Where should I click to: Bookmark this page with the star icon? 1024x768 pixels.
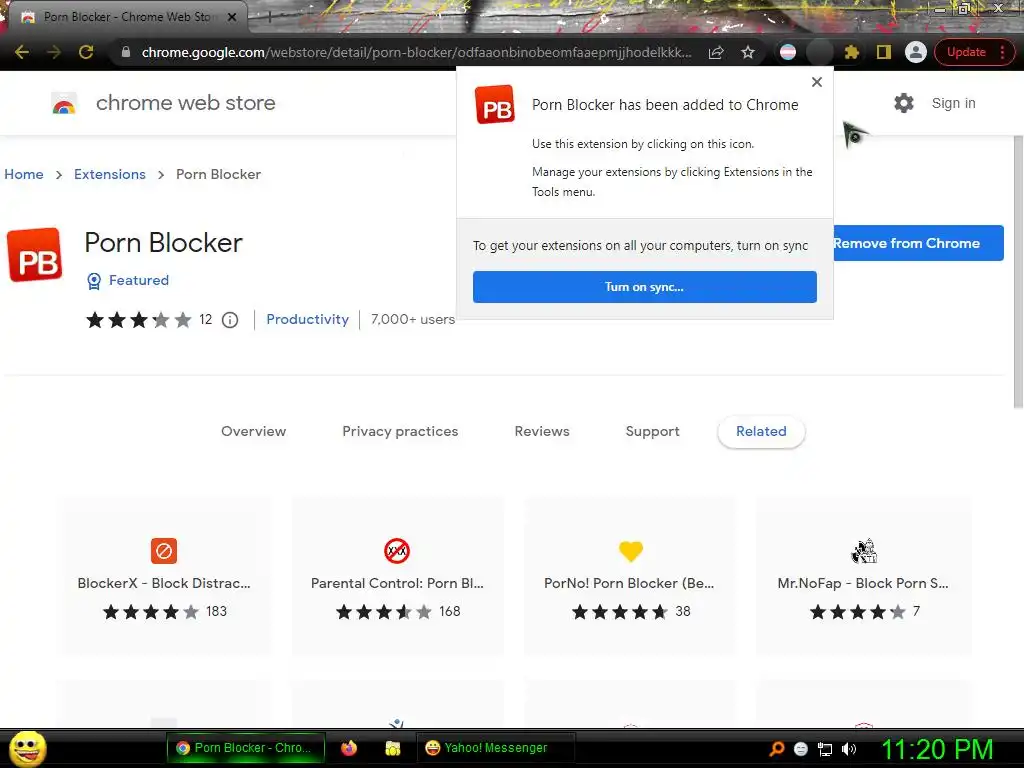(748, 52)
